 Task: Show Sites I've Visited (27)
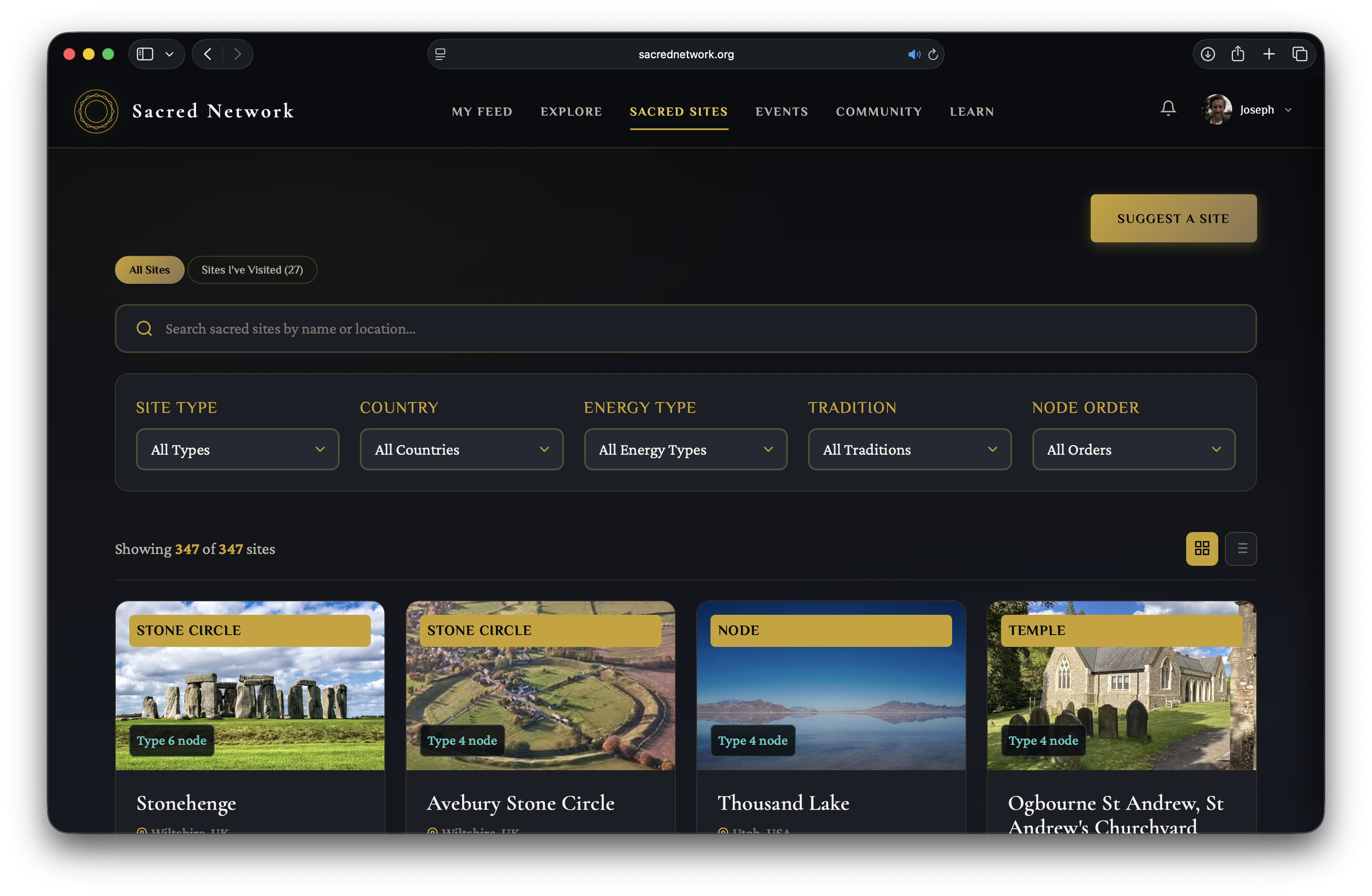252,270
